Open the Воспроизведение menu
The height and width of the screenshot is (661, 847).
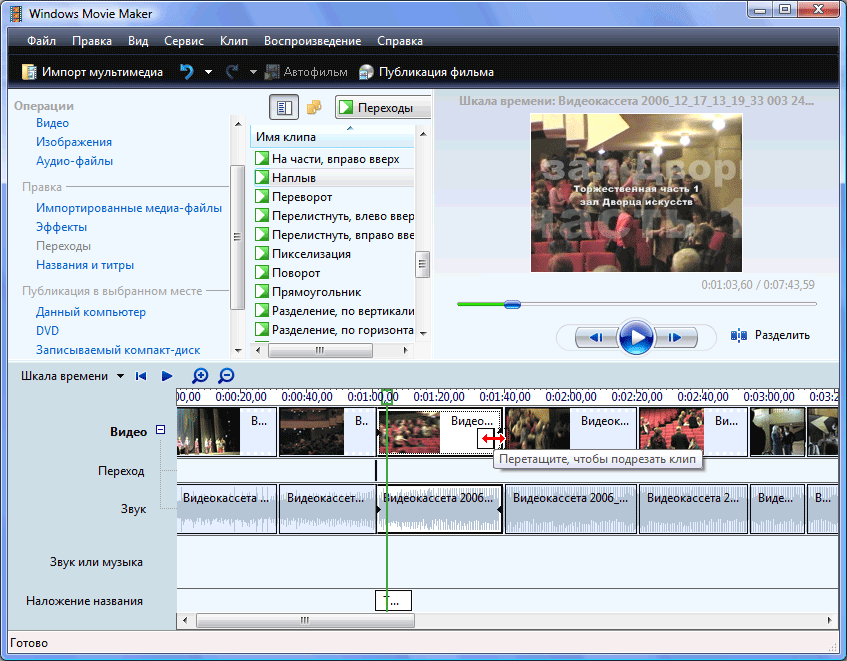coord(312,41)
